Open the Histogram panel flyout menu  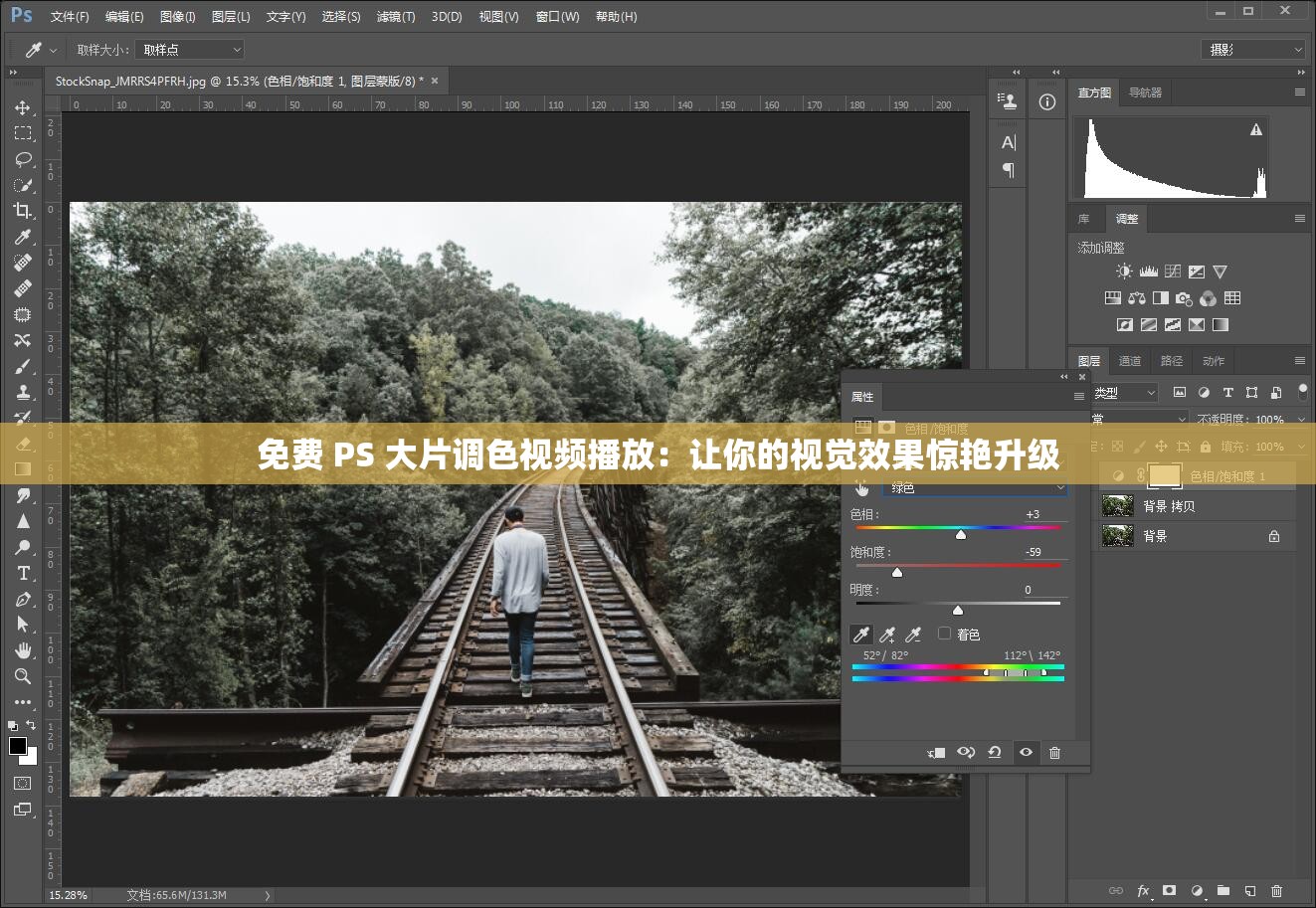click(x=1299, y=91)
